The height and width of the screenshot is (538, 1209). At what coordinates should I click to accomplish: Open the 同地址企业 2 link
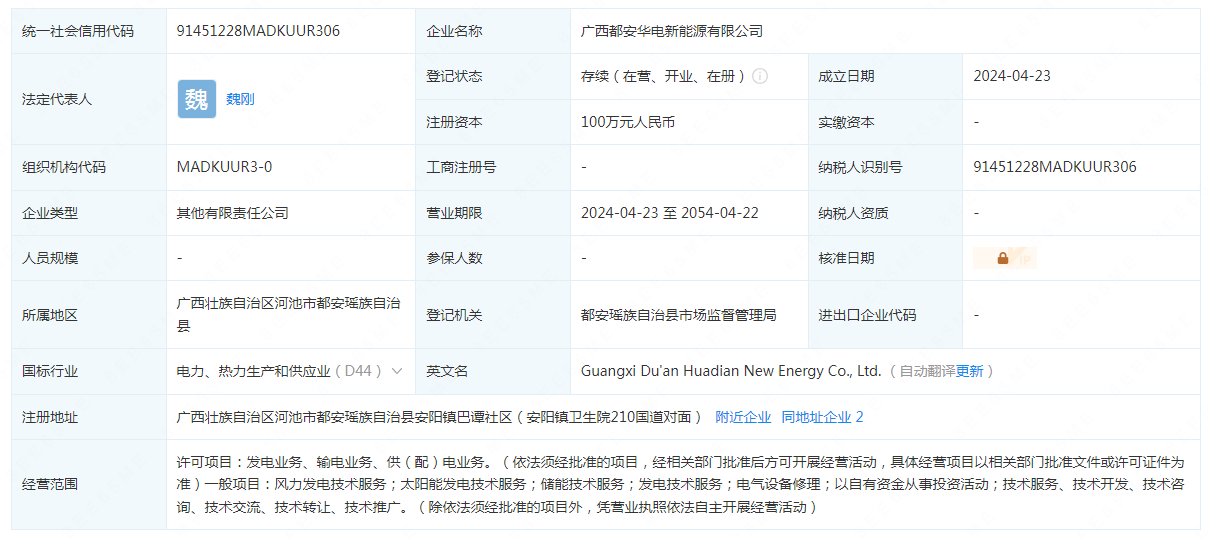pyautogui.click(x=822, y=417)
